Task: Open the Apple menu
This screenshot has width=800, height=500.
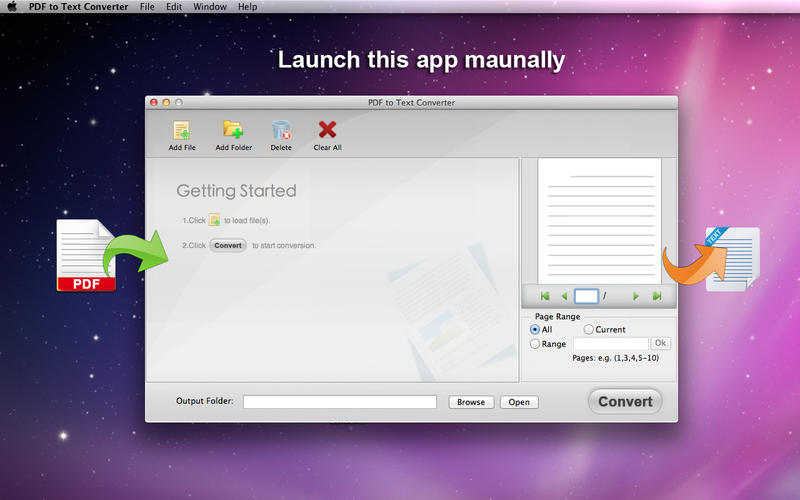Action: coord(11,7)
